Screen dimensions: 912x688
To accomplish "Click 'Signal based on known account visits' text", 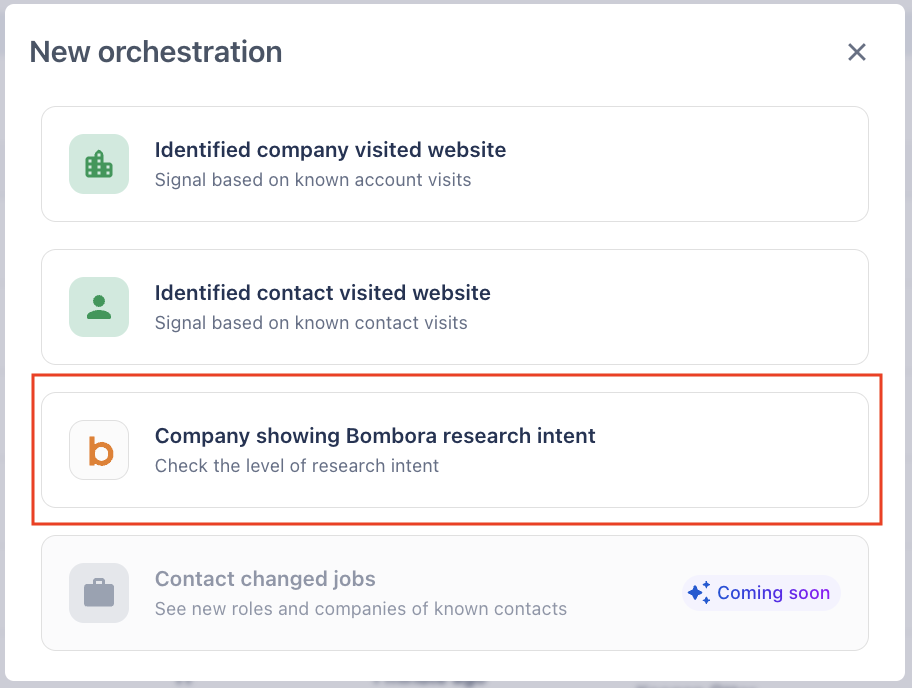I will [x=313, y=180].
